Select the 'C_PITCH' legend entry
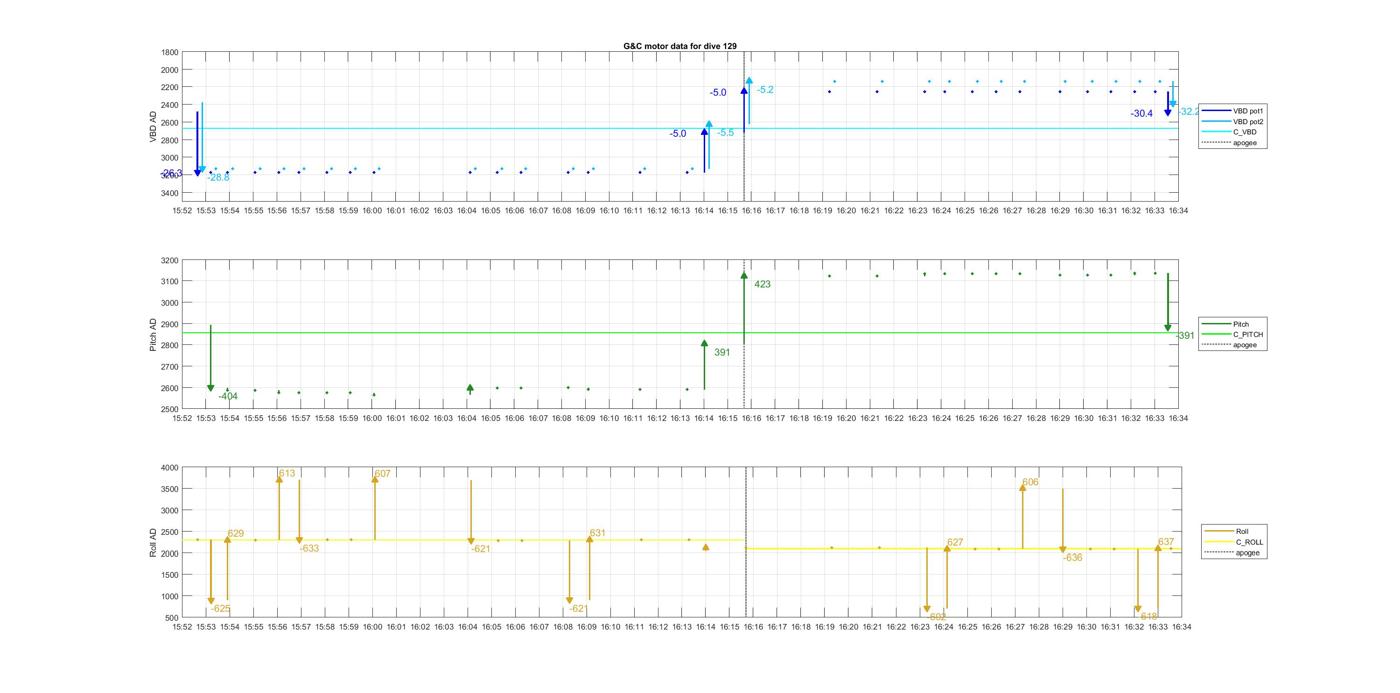Image resolution: width=1400 pixels, height=693 pixels. 1233,335
